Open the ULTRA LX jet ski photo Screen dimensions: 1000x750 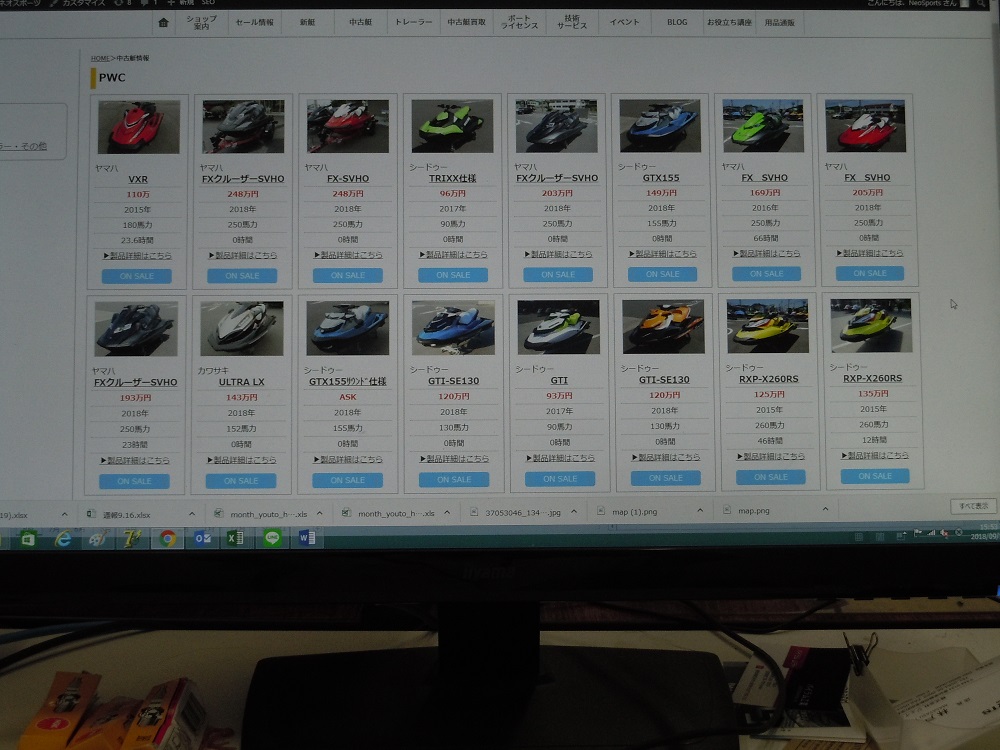[x=242, y=329]
